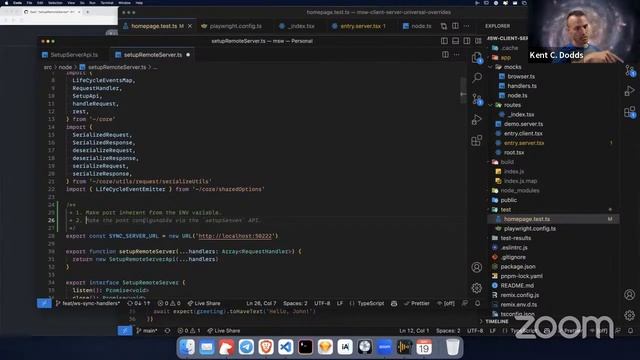Toggle secondary side bar in the setupRemoteServer window title bar
The width and height of the screenshot is (640, 360).
point(467,41)
